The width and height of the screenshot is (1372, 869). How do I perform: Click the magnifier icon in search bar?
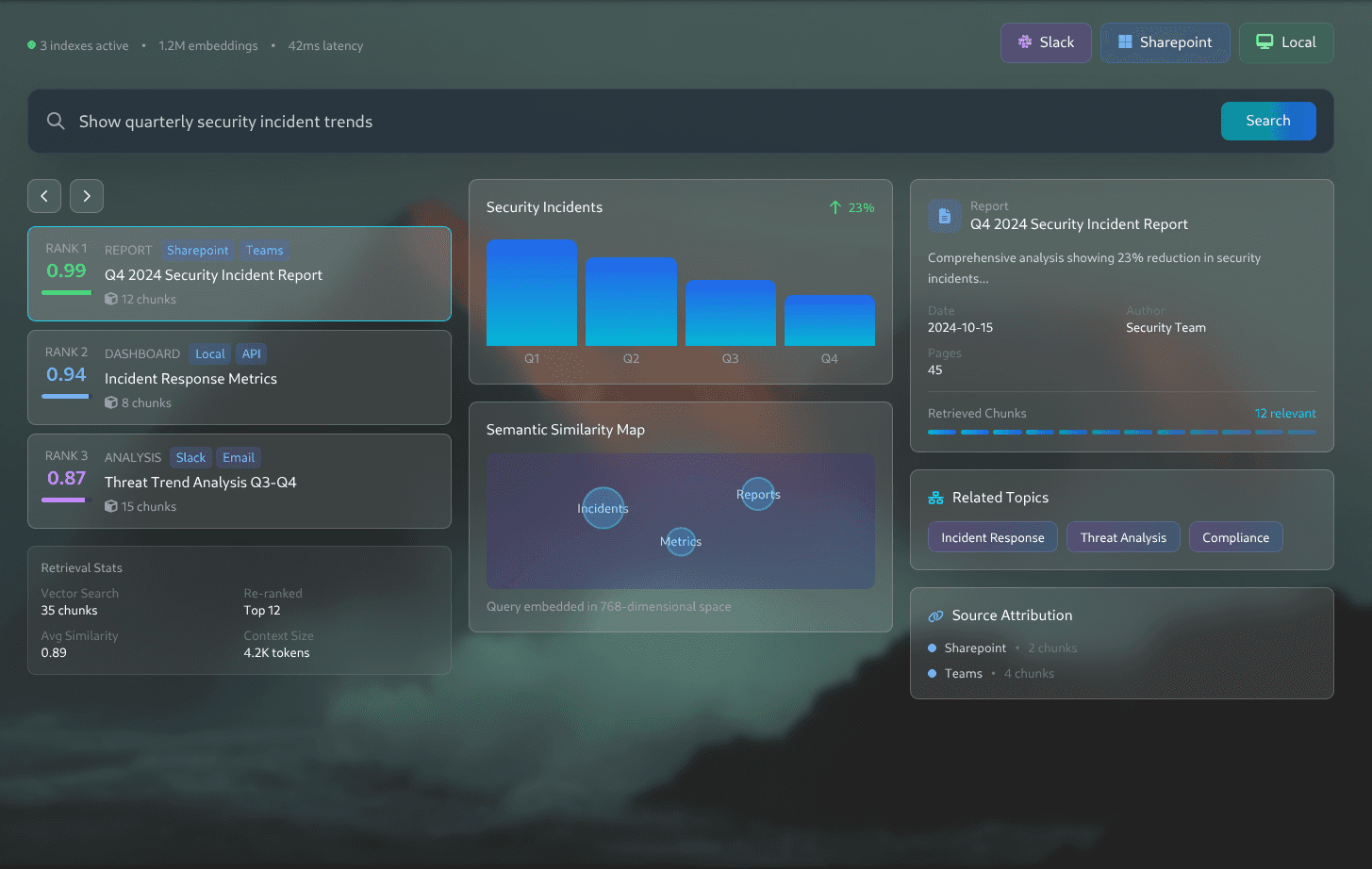pos(56,121)
